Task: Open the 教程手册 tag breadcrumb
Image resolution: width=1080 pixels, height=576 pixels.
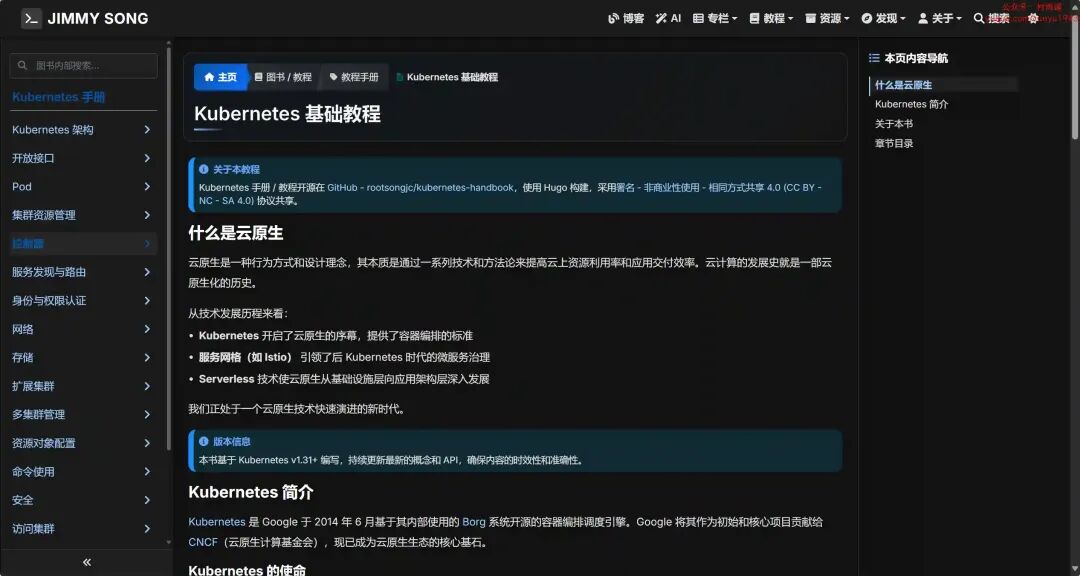Action: click(355, 77)
